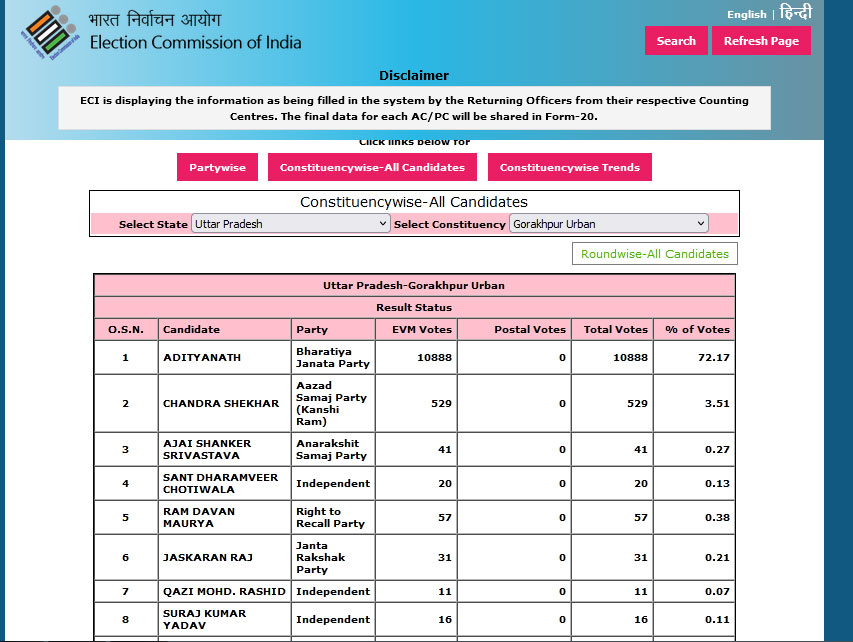
Task: Click the Total Votes column header
Action: pyautogui.click(x=616, y=329)
